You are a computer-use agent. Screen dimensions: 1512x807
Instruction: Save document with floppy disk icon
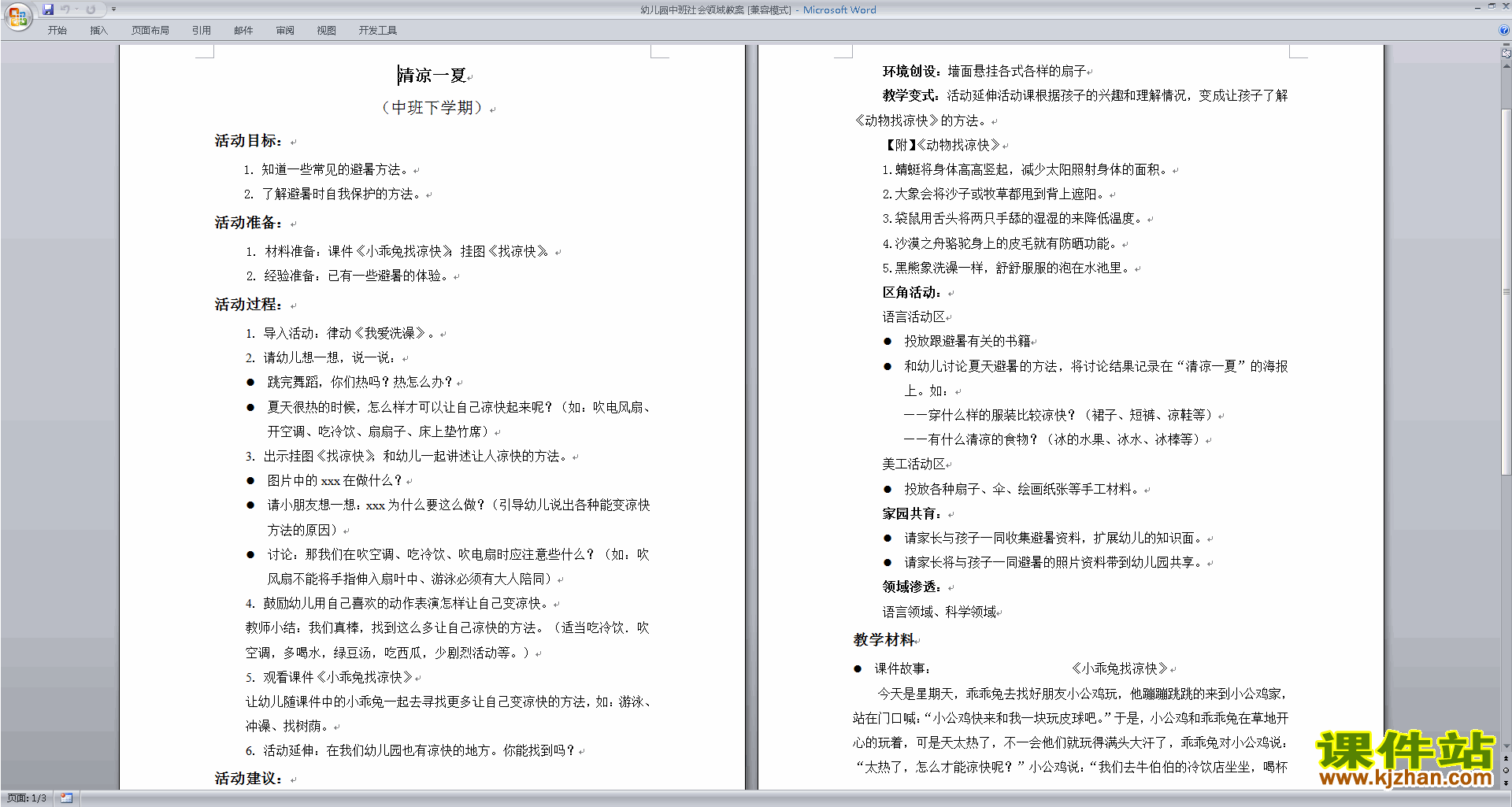click(x=48, y=9)
